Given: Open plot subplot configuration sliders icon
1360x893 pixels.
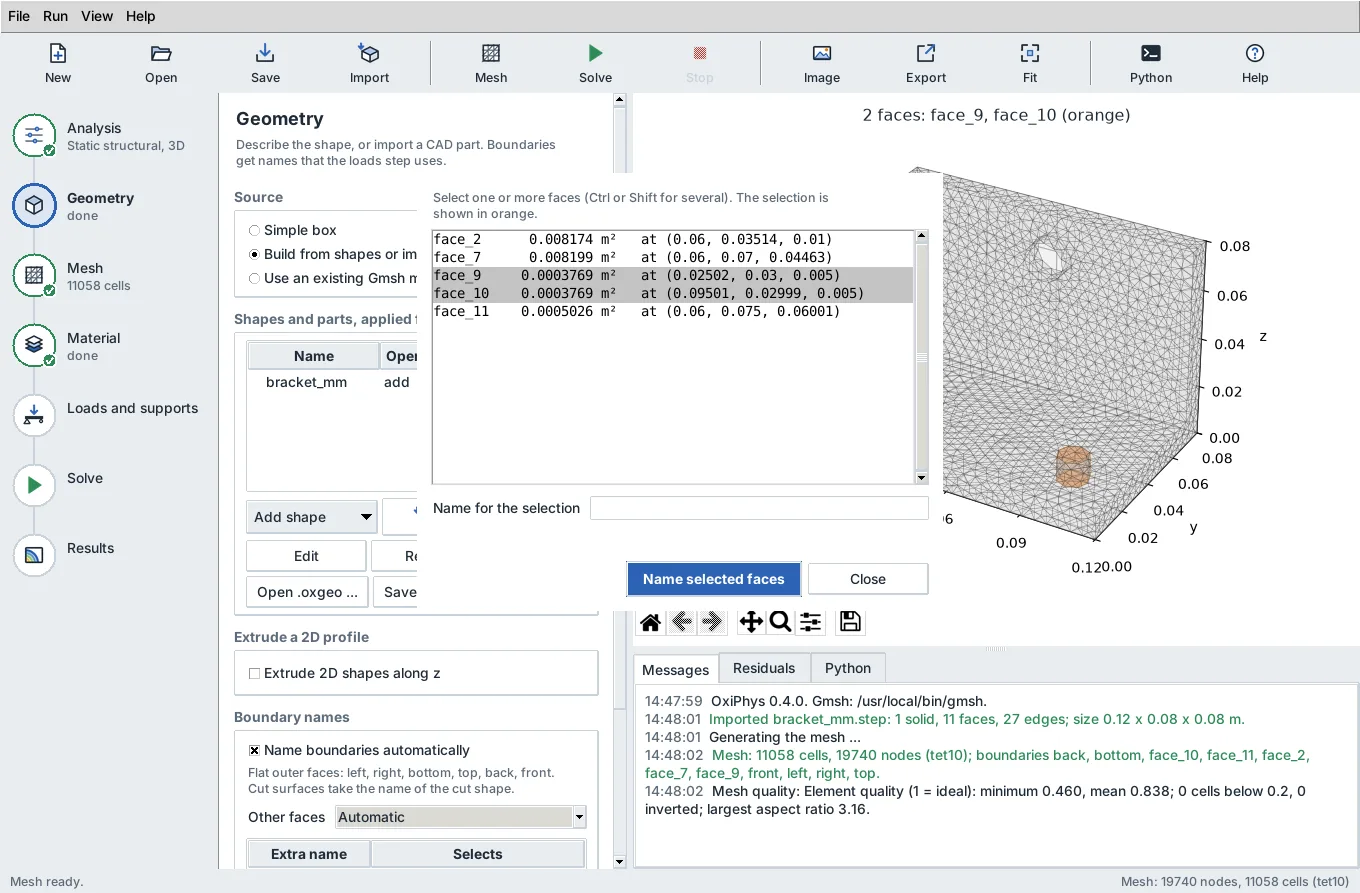Looking at the screenshot, I should point(810,622).
